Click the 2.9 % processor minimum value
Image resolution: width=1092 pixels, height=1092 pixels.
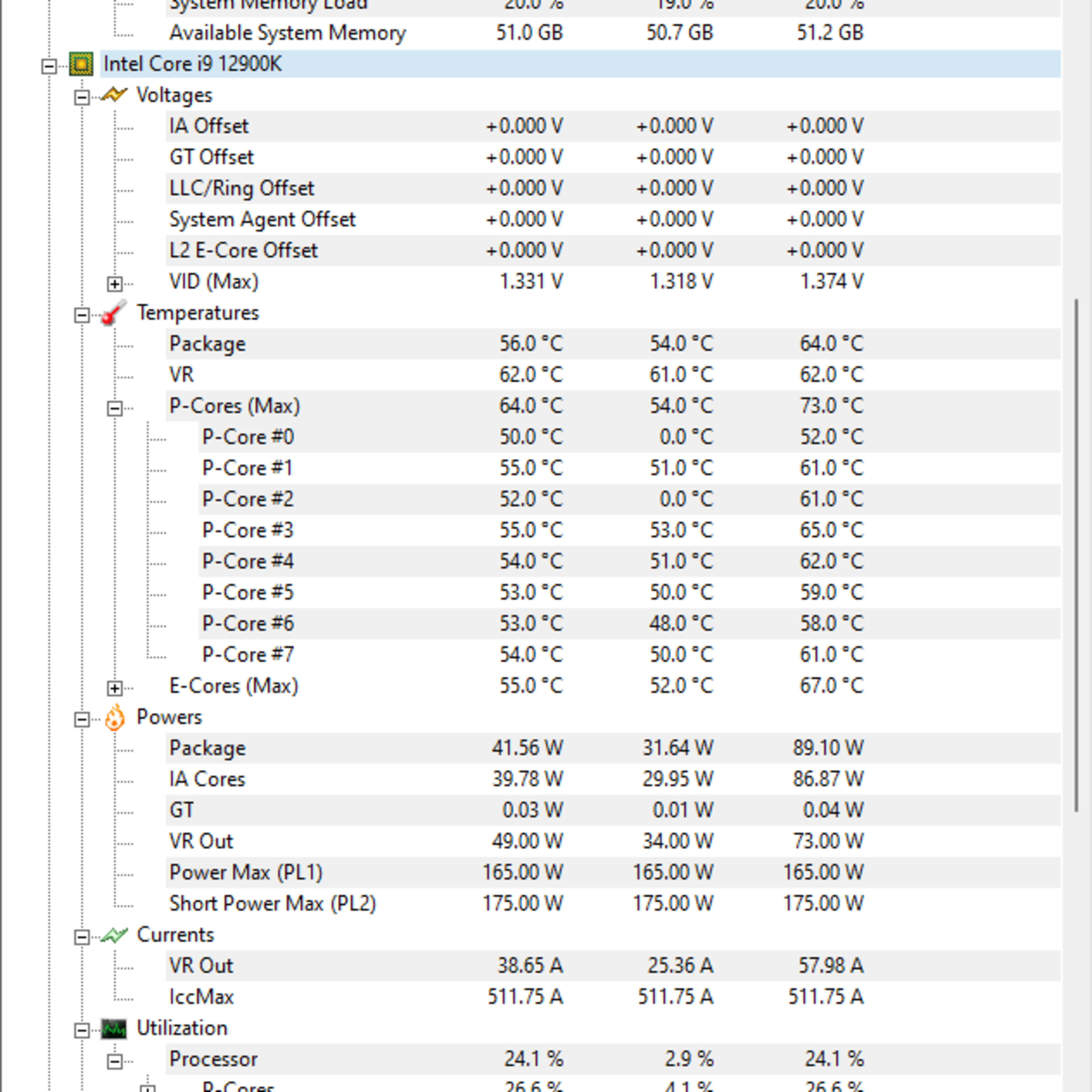688,1059
